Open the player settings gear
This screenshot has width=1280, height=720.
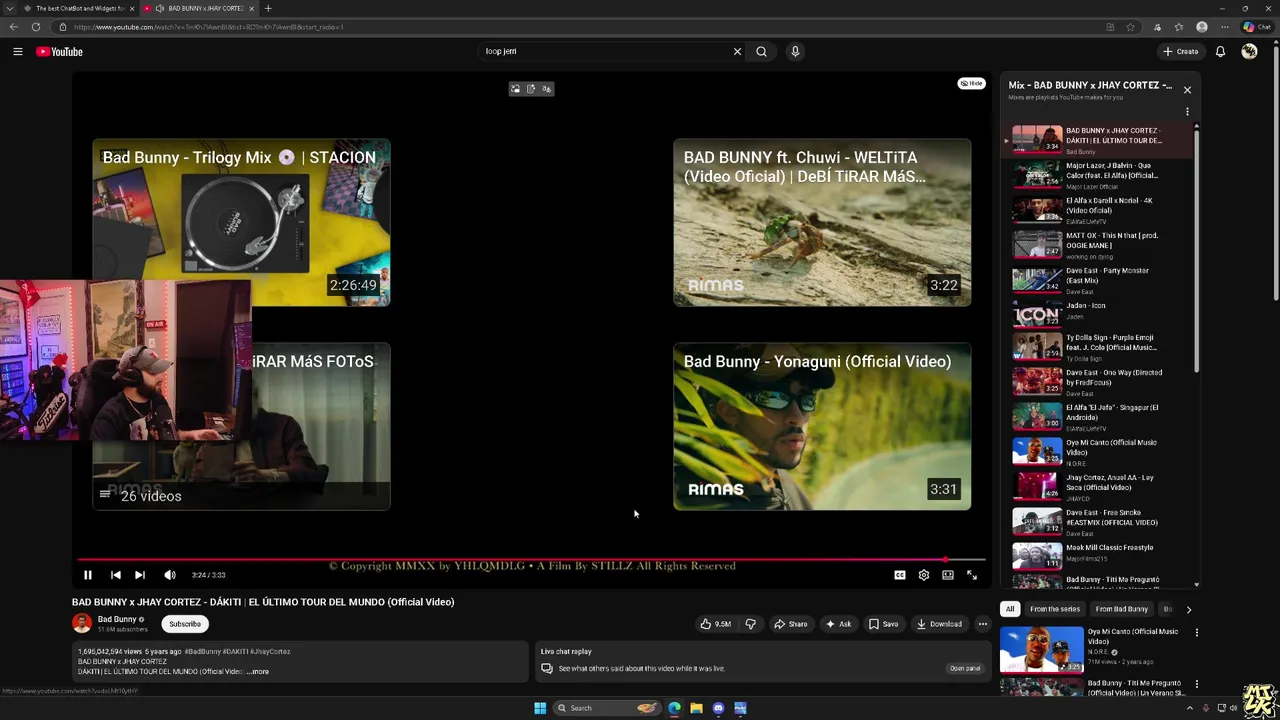924,575
